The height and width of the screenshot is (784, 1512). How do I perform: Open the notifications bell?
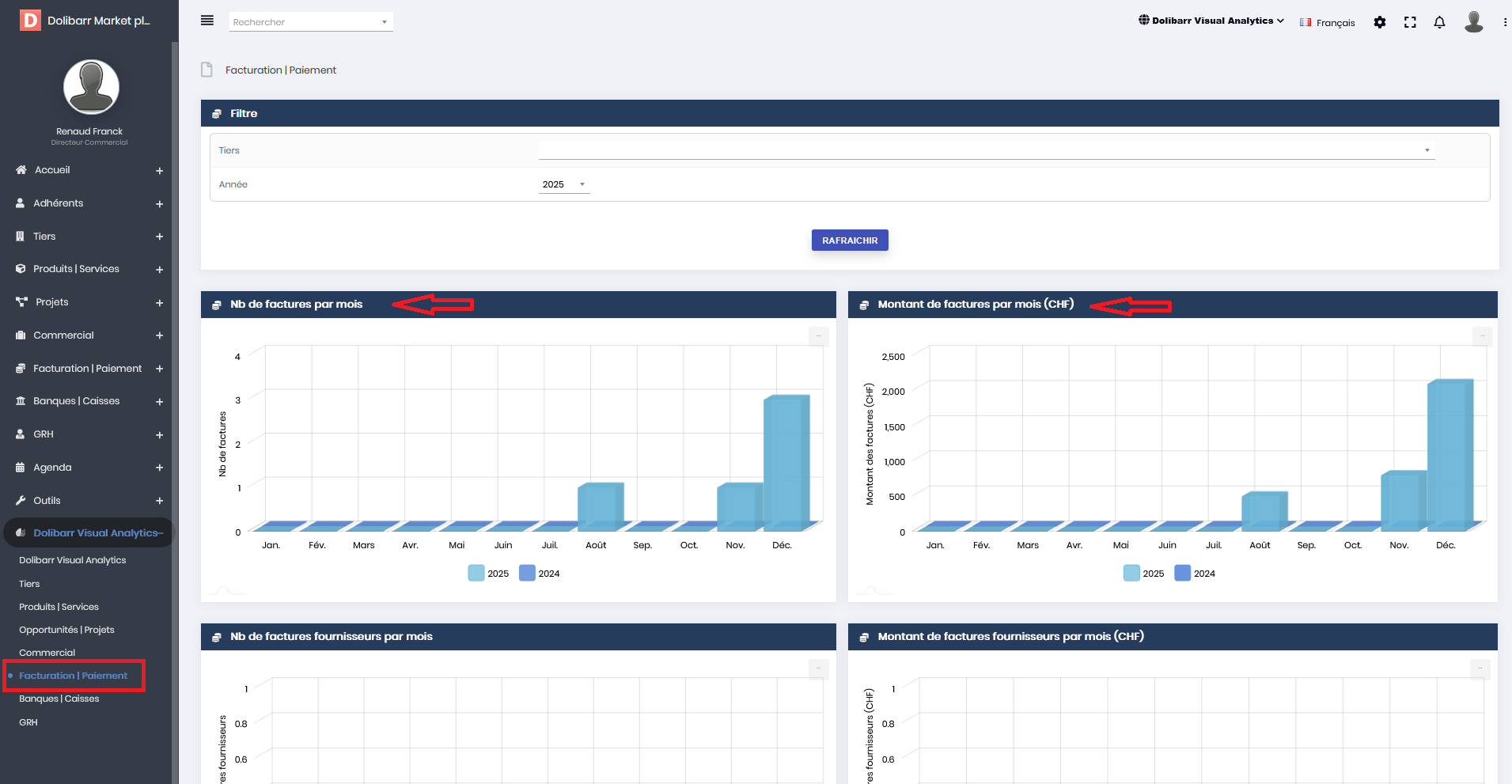click(1439, 22)
